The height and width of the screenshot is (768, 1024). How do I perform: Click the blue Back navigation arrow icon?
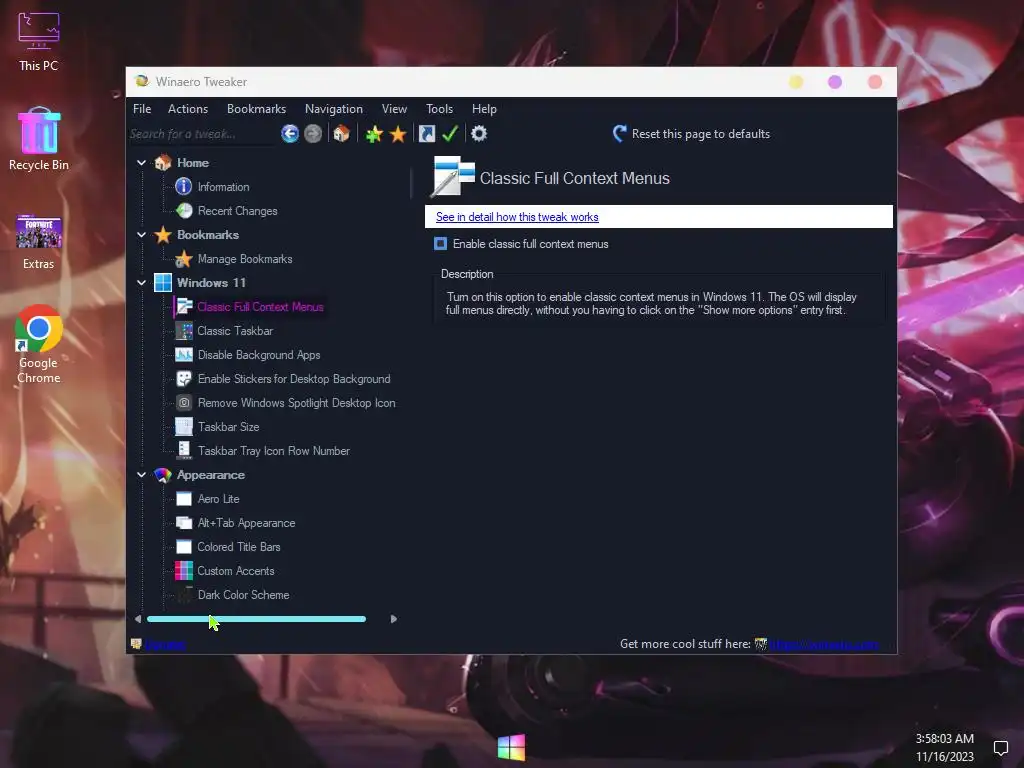(x=290, y=134)
